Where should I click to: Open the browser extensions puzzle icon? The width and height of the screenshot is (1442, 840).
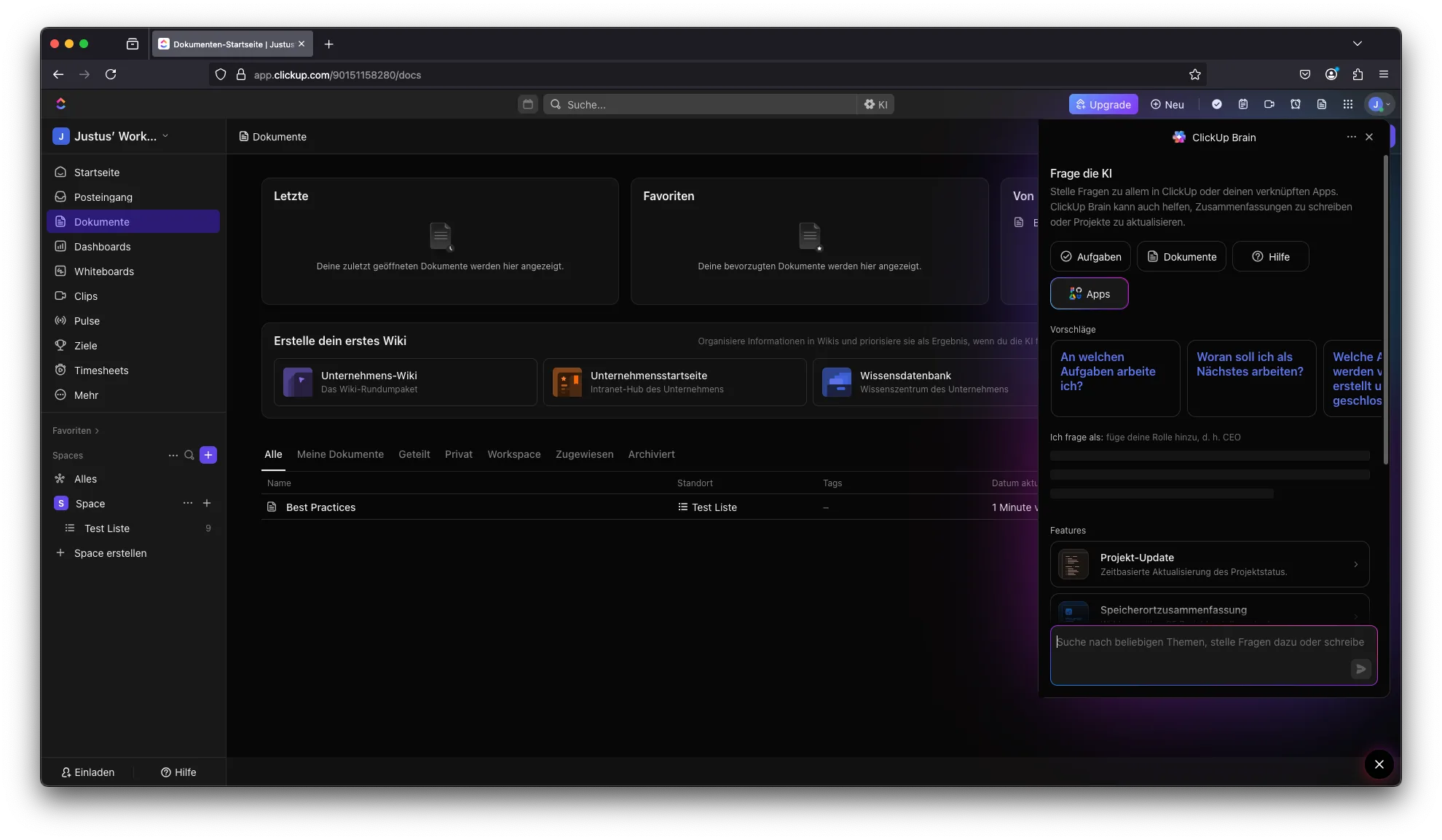(x=1358, y=74)
